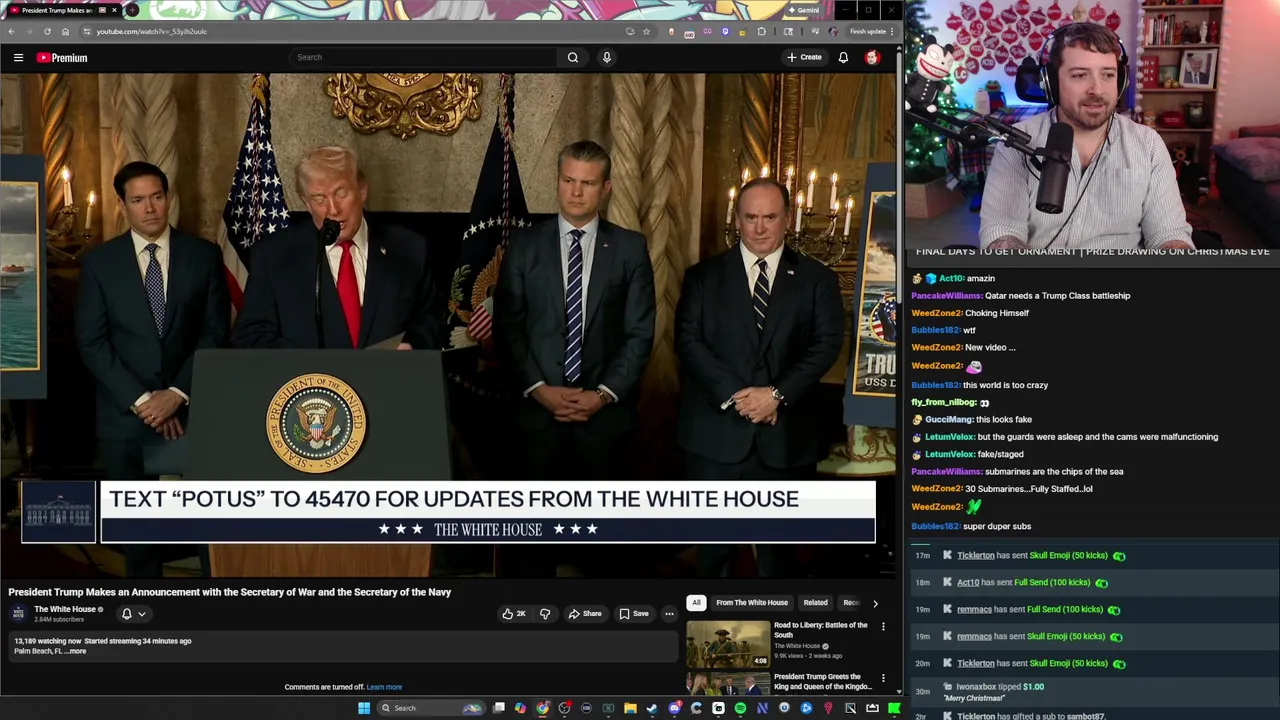Viewport: 1280px width, 720px height.
Task: Go to the browser home page
Action: point(65,32)
